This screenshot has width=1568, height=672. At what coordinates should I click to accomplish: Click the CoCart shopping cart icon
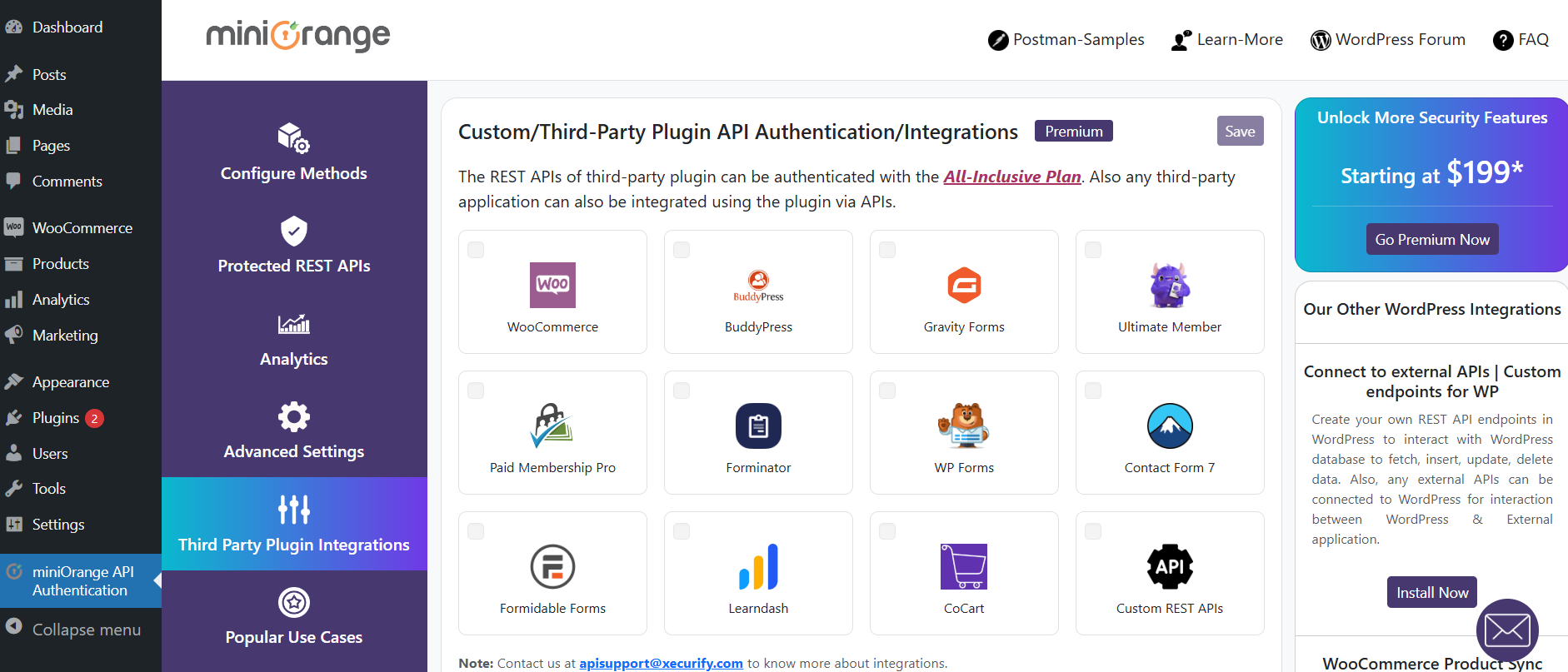click(964, 566)
